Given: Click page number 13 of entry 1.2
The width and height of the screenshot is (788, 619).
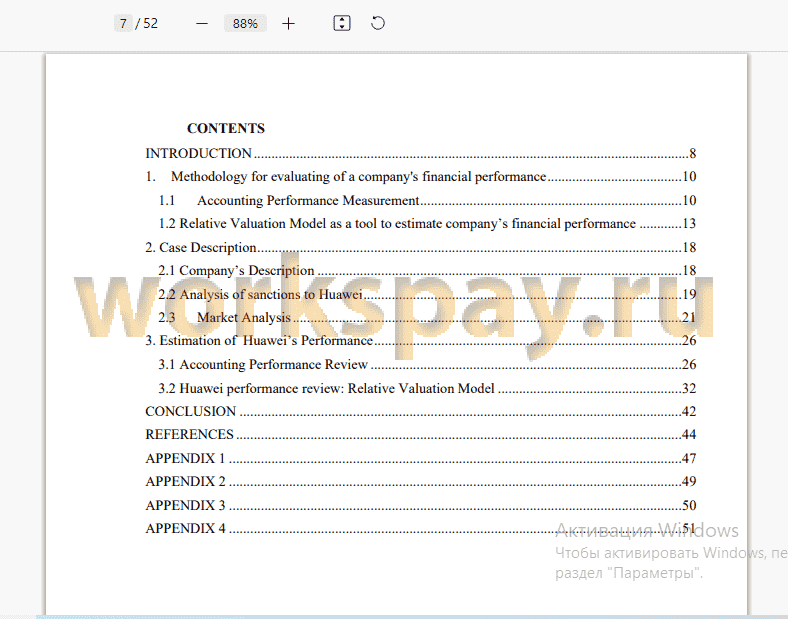Looking at the screenshot, I should tap(689, 224).
